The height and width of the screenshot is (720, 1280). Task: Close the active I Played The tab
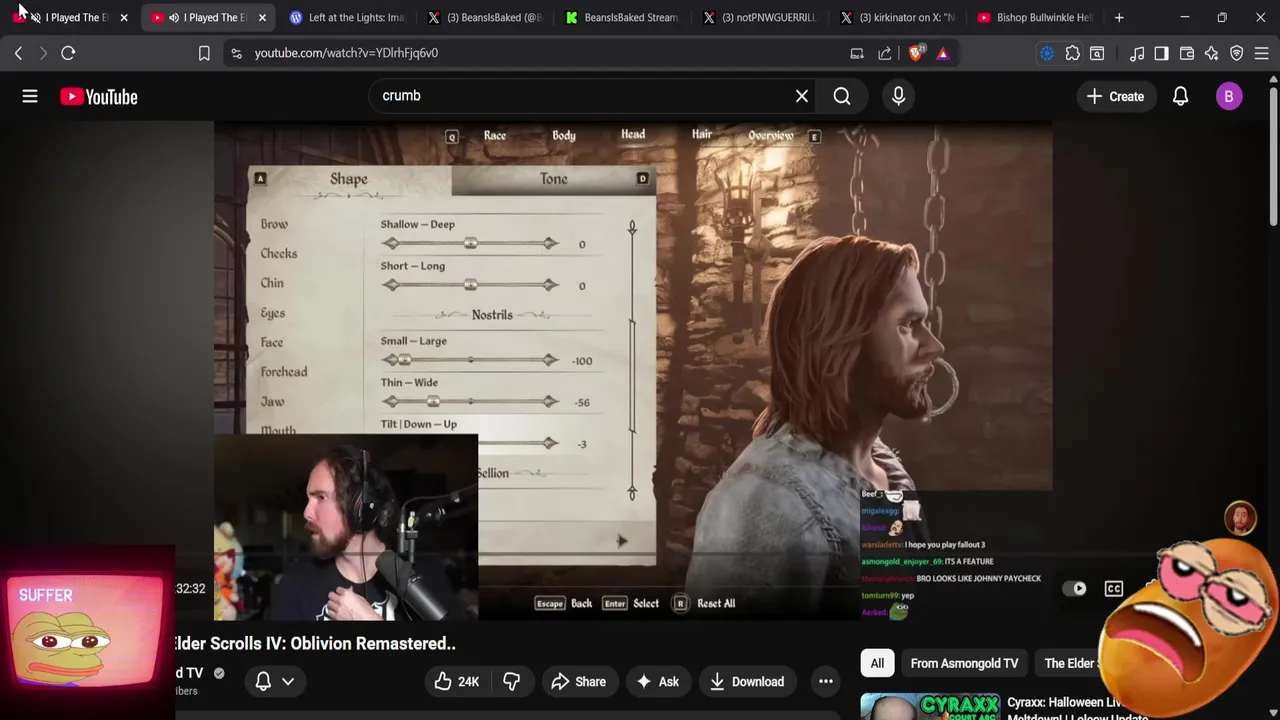tap(262, 18)
